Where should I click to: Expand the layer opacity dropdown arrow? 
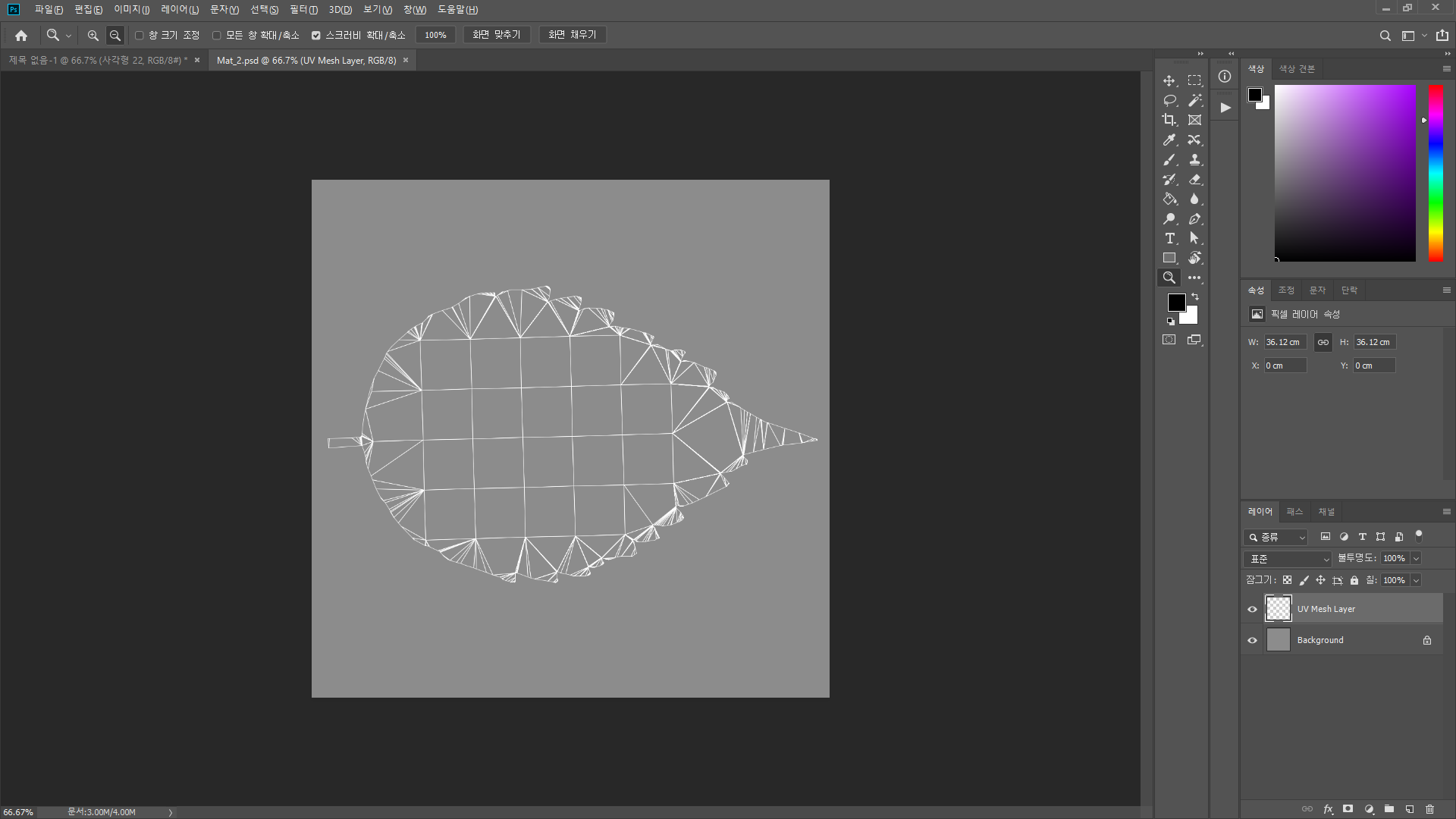coord(1416,559)
